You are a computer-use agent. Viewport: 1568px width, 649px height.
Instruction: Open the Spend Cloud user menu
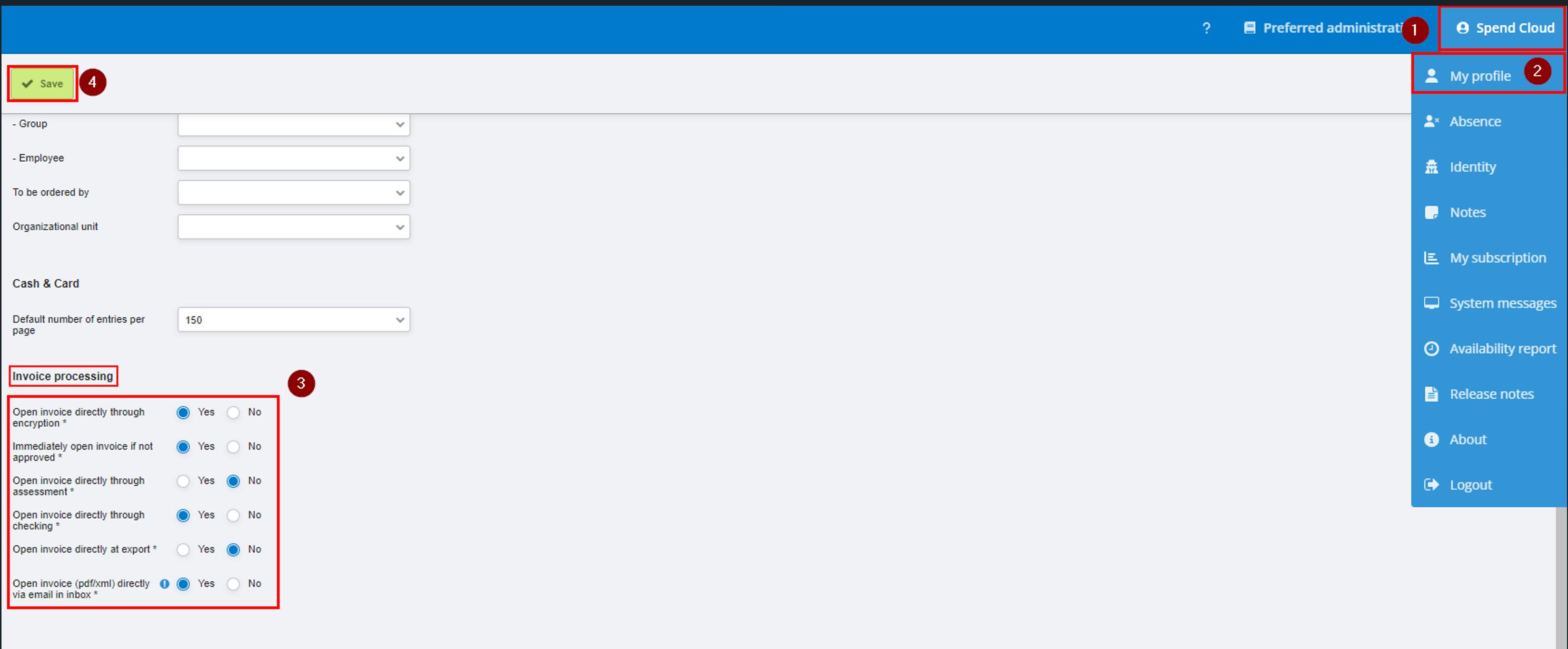[1503, 29]
